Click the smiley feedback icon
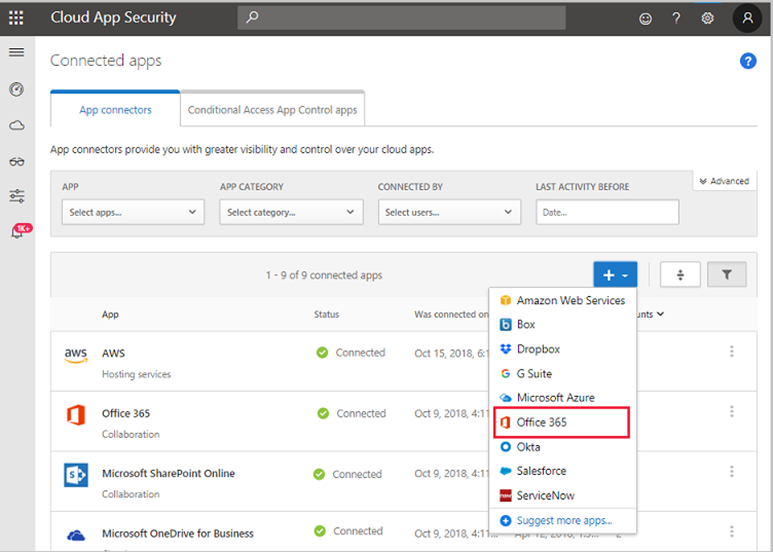Viewport: 773px width, 552px height. (645, 18)
